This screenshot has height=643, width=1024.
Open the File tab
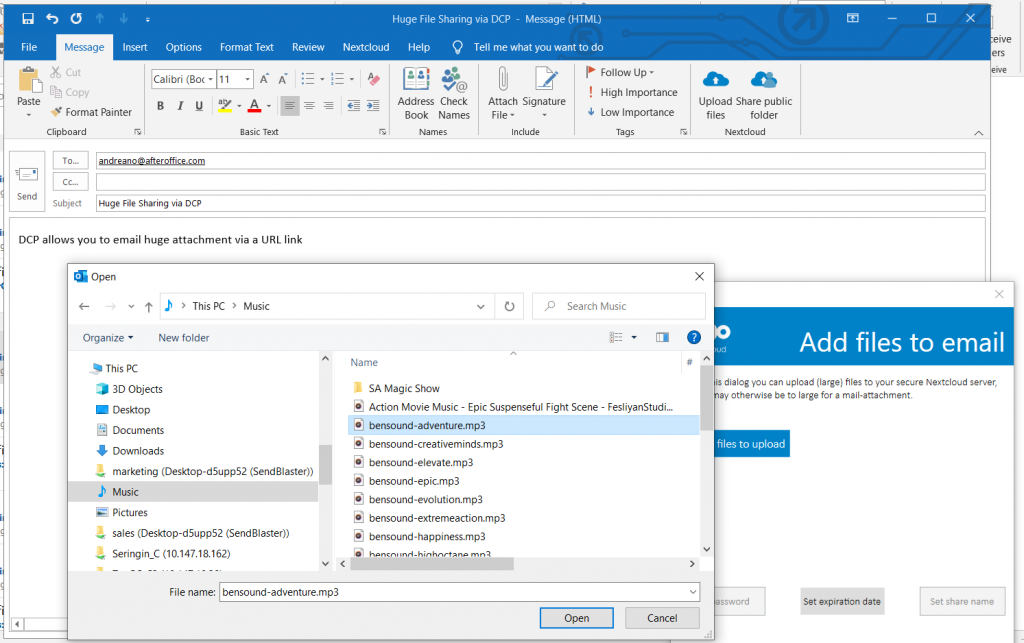[x=29, y=47]
